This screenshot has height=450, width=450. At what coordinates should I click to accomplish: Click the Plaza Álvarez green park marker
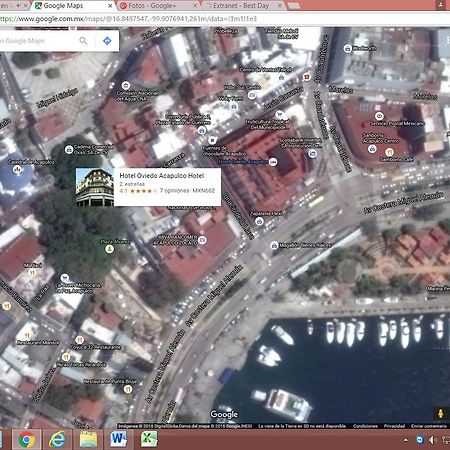click(x=109, y=249)
